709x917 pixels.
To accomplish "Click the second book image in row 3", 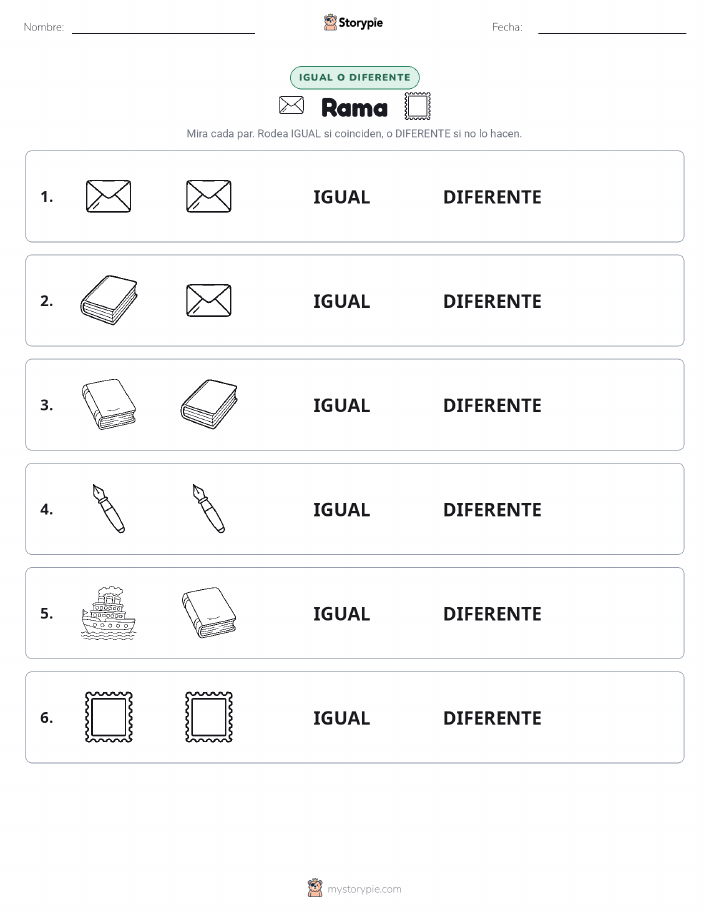I will (209, 404).
